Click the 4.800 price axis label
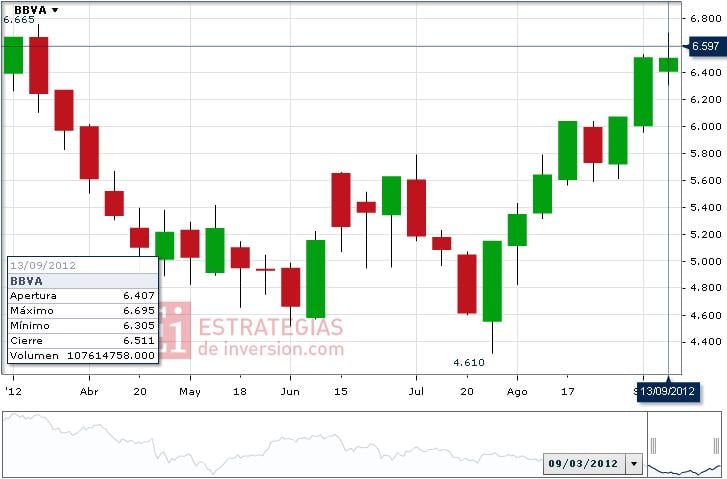The image size is (727, 479). 706,288
